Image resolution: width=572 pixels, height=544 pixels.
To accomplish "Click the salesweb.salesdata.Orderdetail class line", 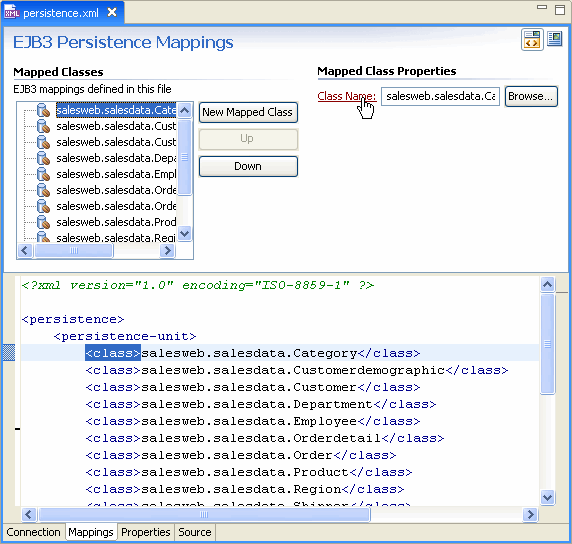I will [x=264, y=438].
